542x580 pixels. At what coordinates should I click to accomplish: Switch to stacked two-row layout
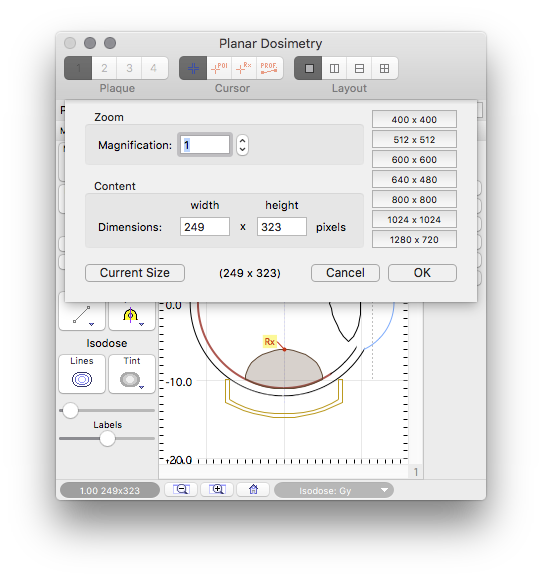(359, 68)
